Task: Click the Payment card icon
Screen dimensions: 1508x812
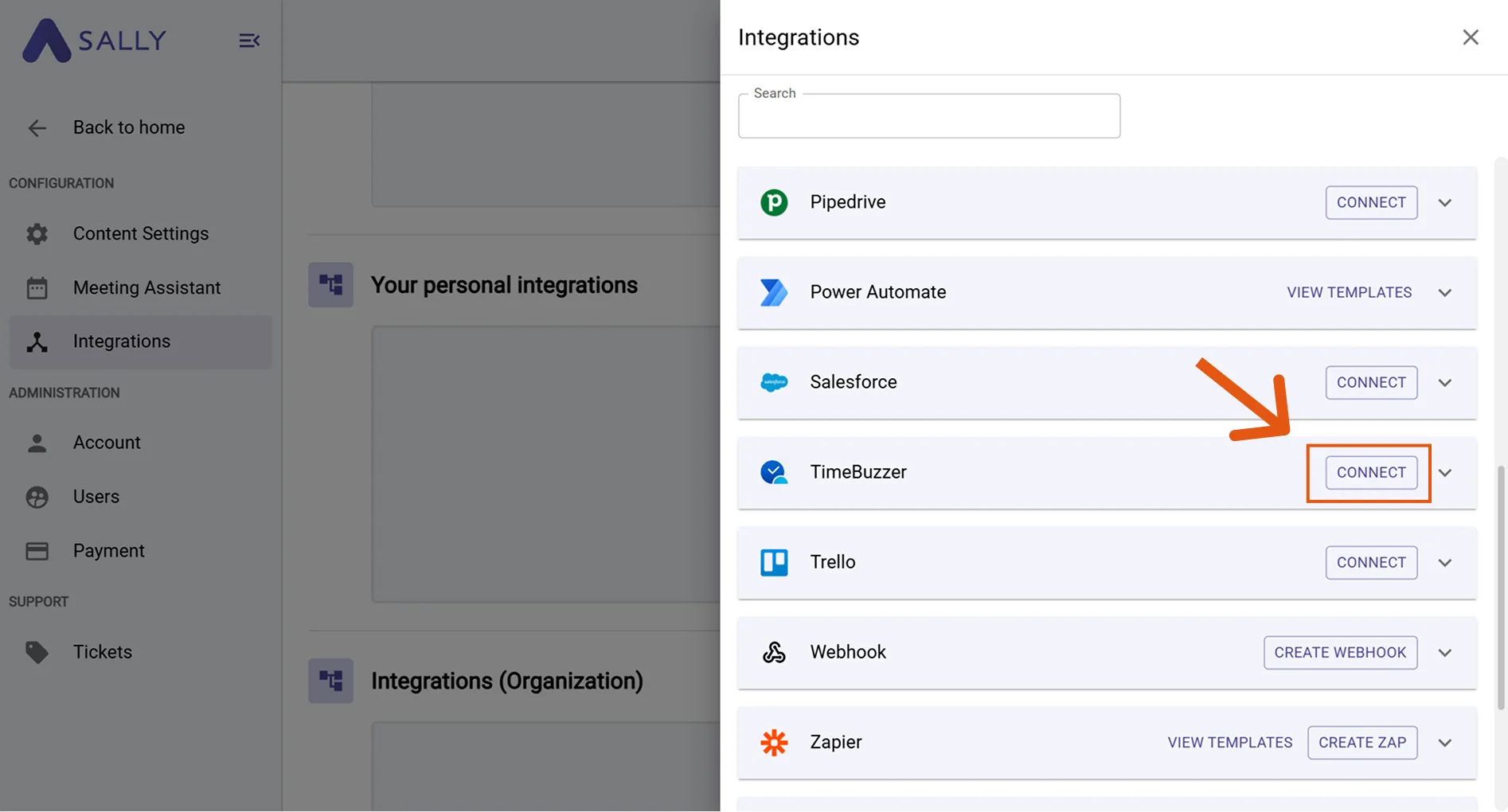Action: [x=37, y=551]
